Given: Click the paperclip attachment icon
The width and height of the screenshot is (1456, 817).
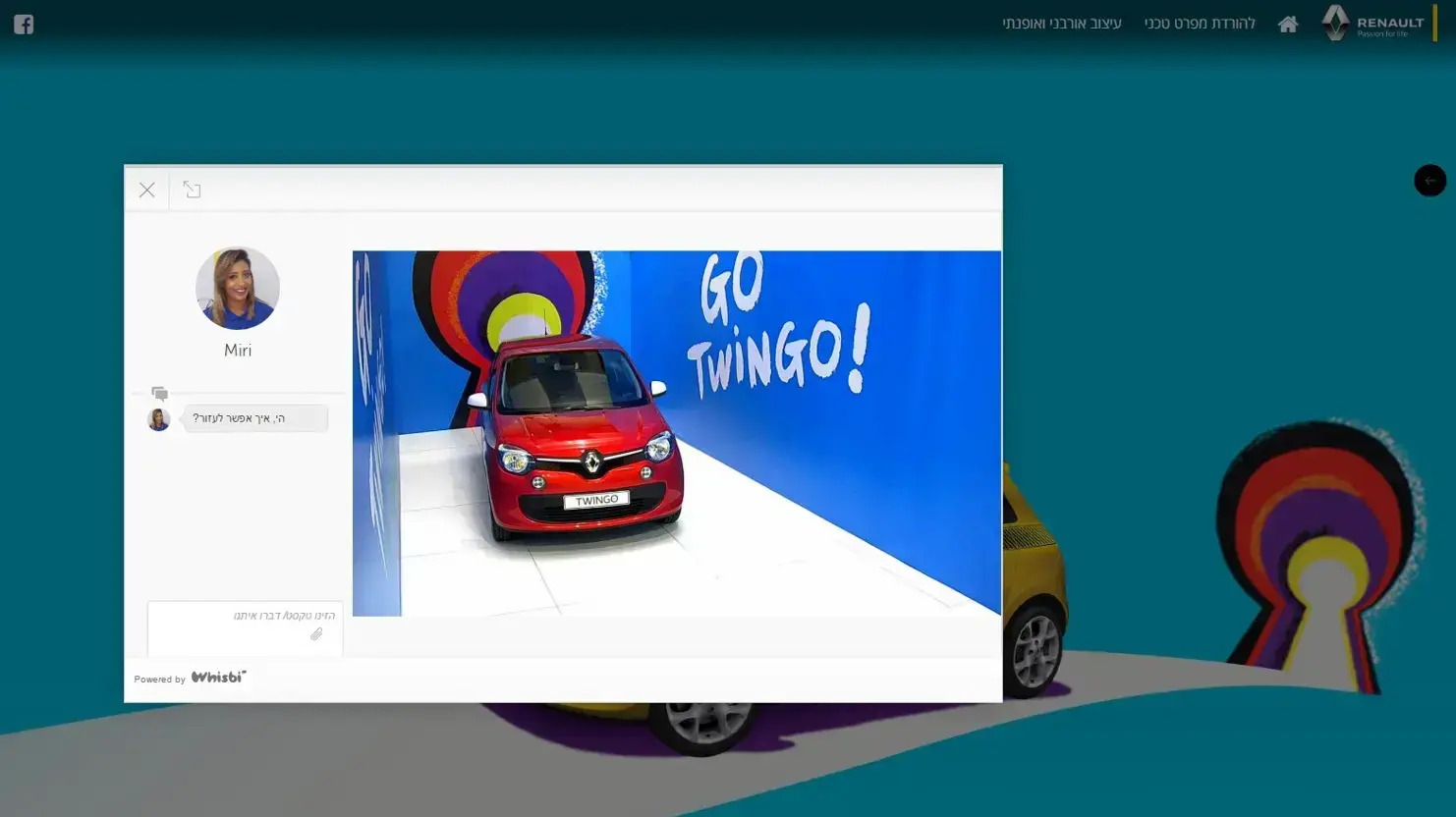Looking at the screenshot, I should pos(316,634).
